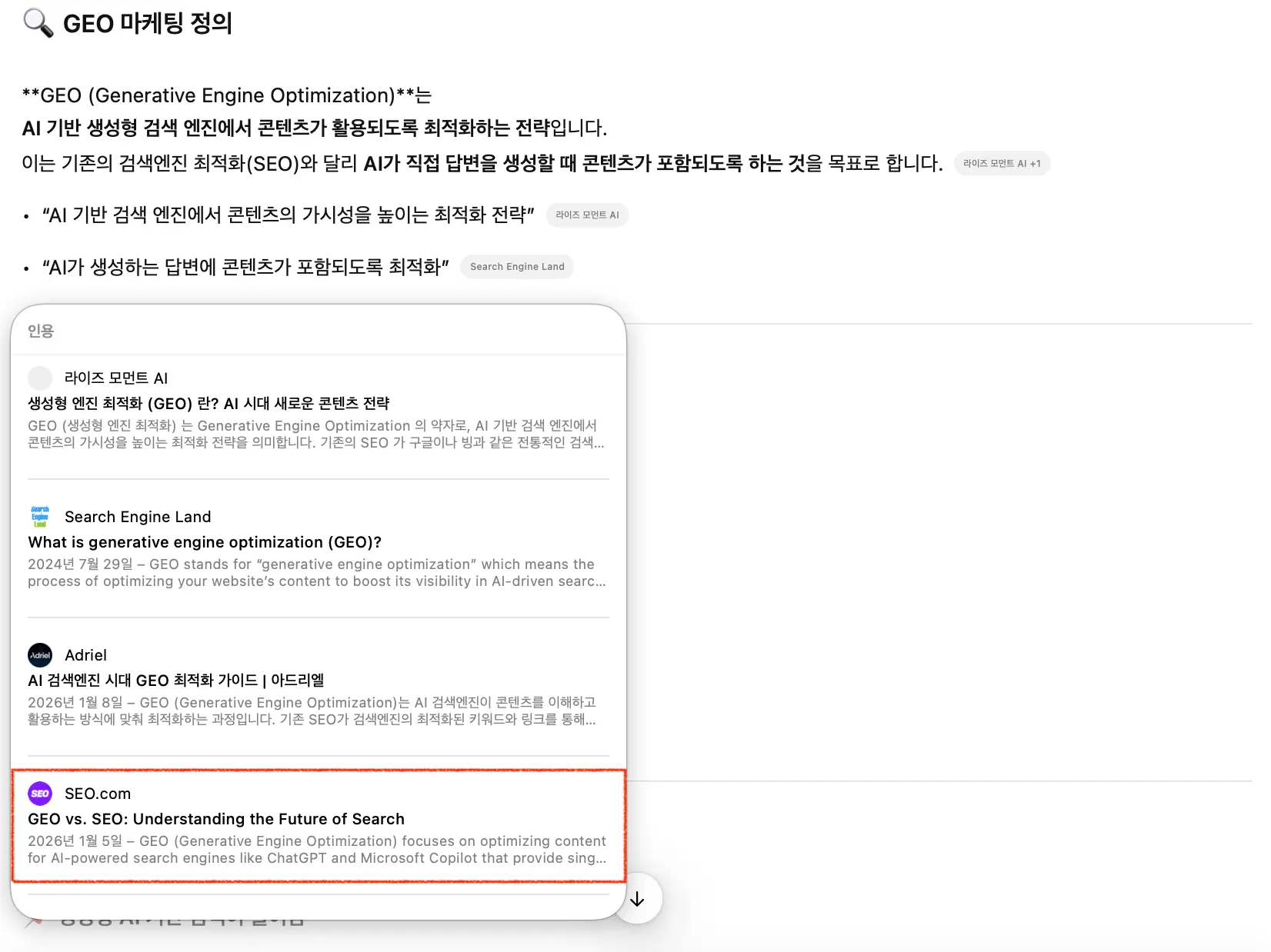The width and height of the screenshot is (1271, 952).
Task: Click the 라이즈 모먼트 AI source name in list
Action: [x=116, y=378]
